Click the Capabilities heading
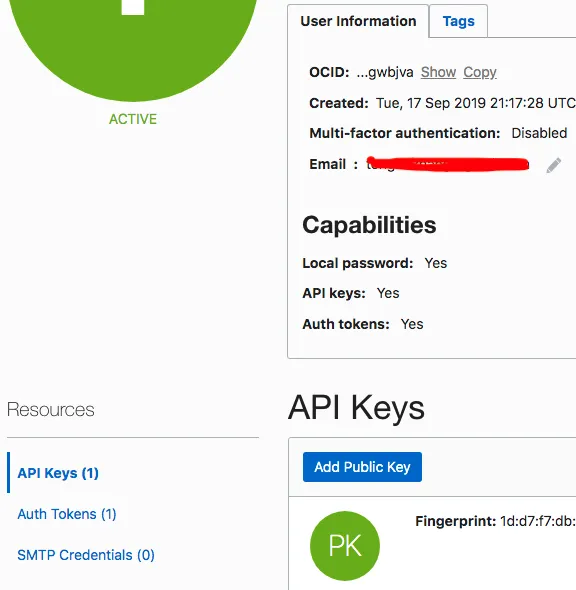The height and width of the screenshot is (590, 576). [x=369, y=225]
